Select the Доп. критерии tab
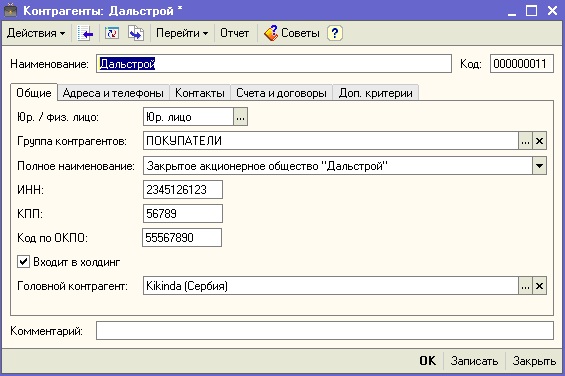565x376 pixels. [375, 93]
